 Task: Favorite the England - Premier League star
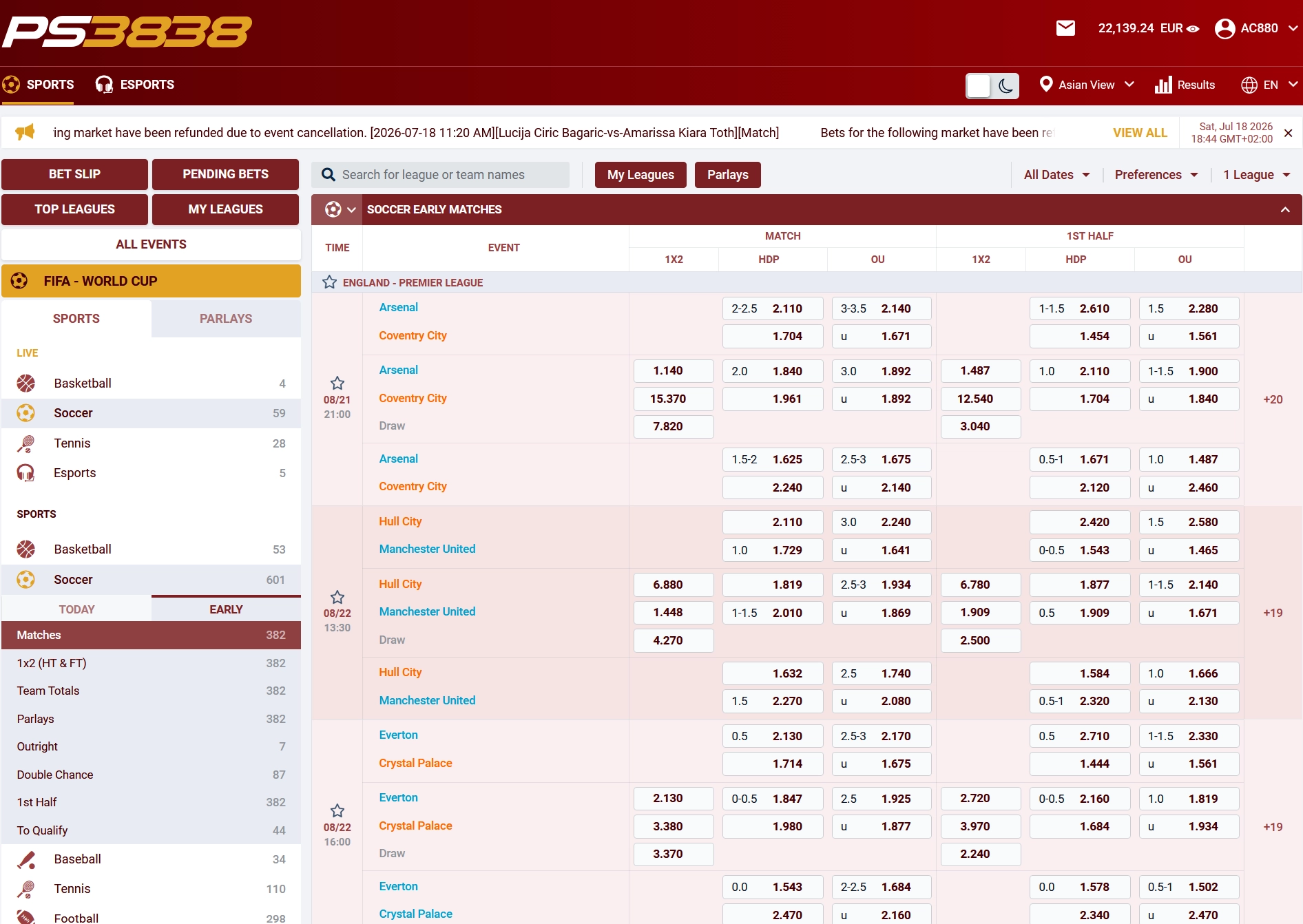coord(330,282)
